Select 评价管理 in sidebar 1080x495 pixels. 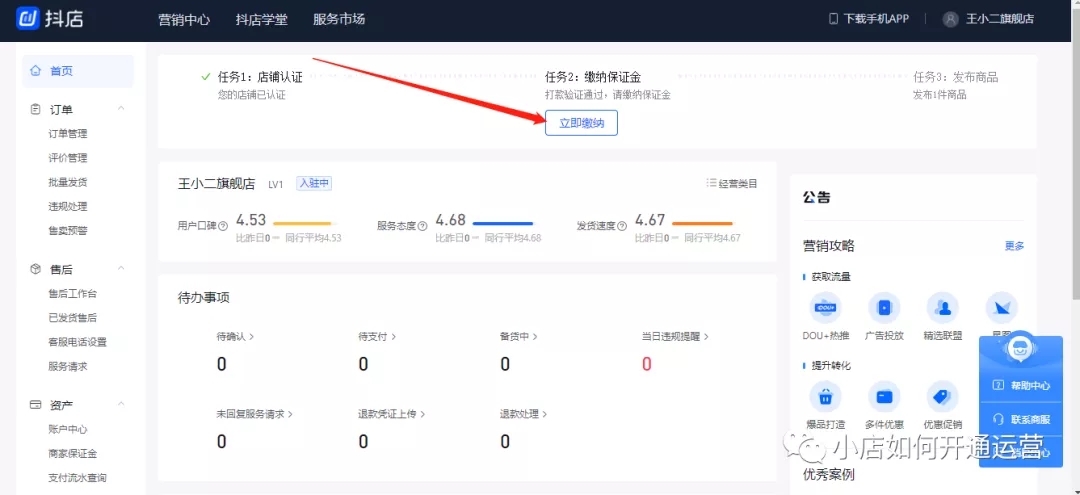pyautogui.click(x=68, y=158)
